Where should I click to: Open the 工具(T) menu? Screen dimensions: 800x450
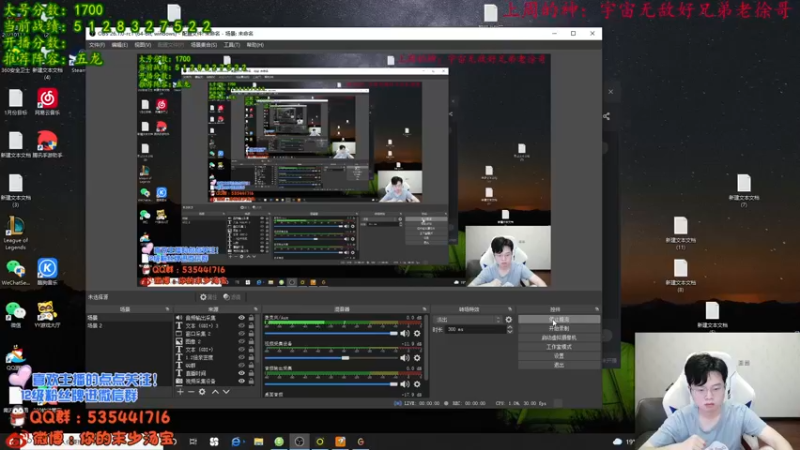232,45
